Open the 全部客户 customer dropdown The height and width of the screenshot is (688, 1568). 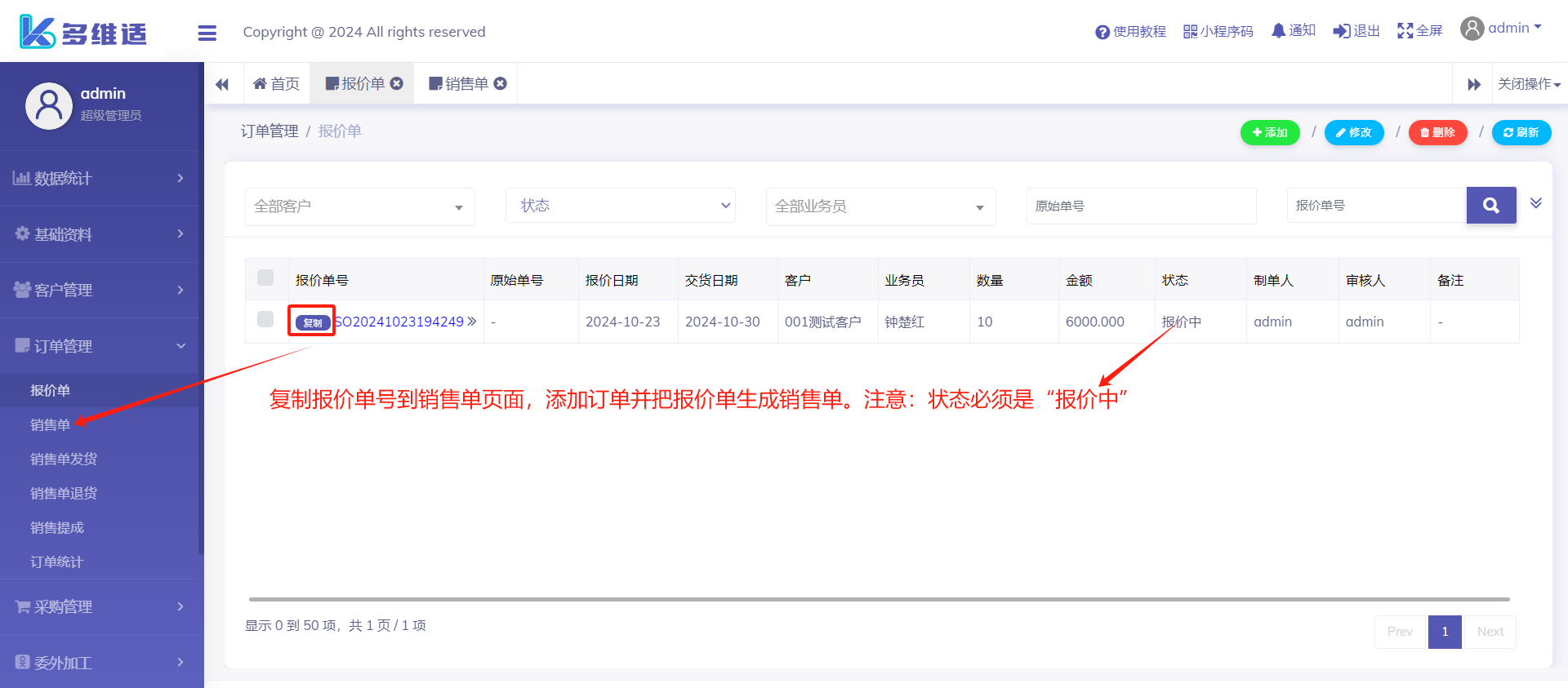coord(359,206)
